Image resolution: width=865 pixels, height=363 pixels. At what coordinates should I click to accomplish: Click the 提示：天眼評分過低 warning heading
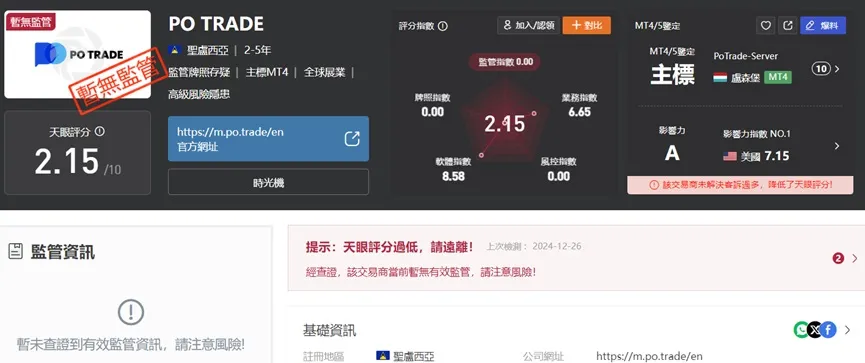pos(389,247)
